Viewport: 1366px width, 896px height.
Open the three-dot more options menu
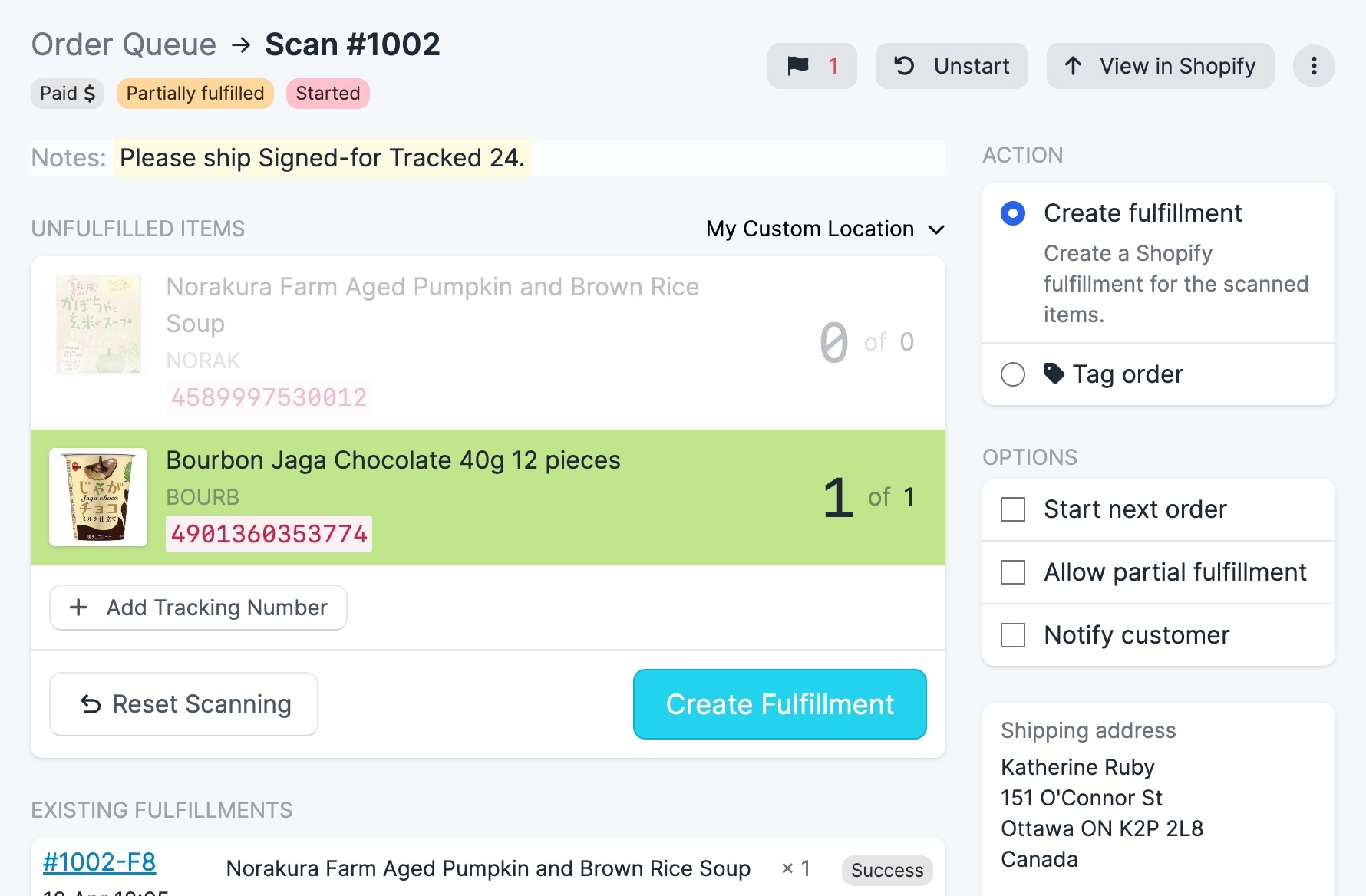point(1314,66)
